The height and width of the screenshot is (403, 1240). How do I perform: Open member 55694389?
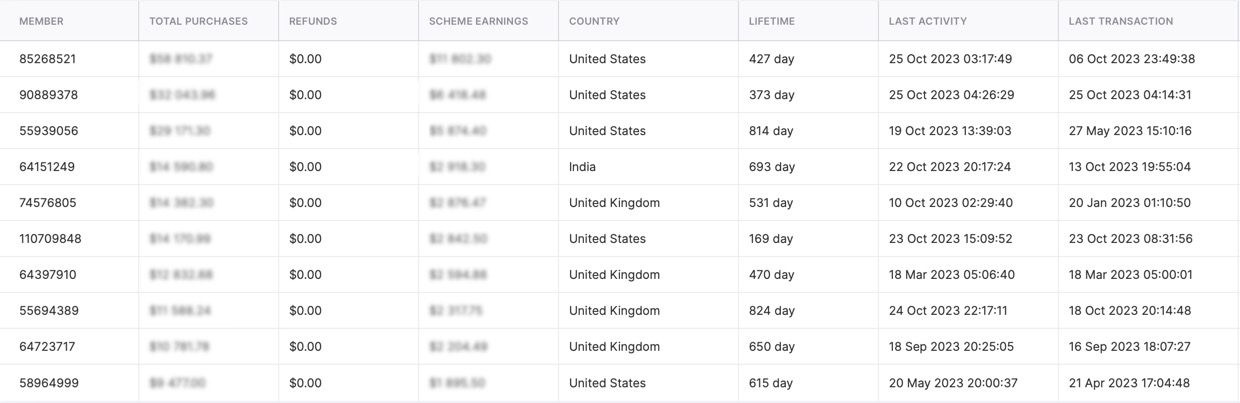point(48,311)
